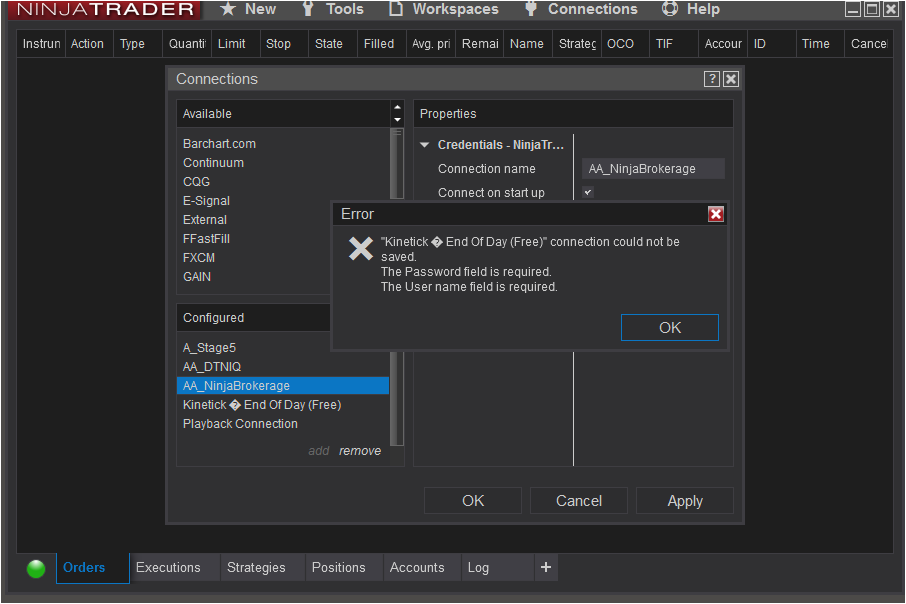The height and width of the screenshot is (604, 906).
Task: Open the New menu with star icon
Action: [248, 9]
